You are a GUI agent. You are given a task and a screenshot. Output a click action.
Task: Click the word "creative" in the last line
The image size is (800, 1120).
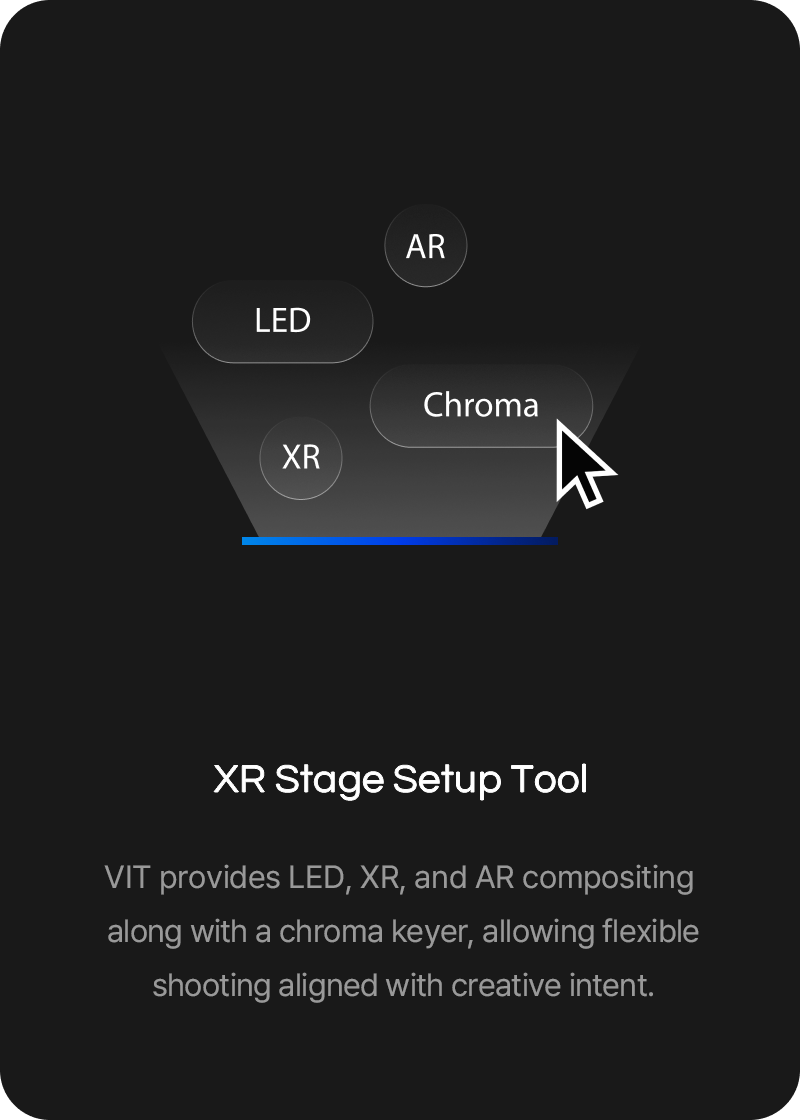(x=506, y=986)
